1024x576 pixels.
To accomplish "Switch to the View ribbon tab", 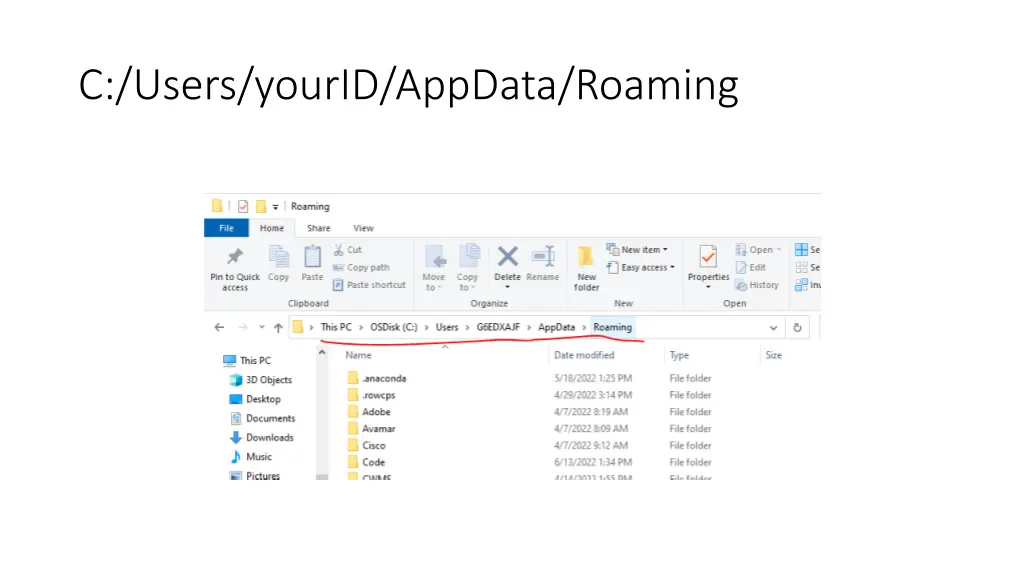I will pyautogui.click(x=363, y=228).
